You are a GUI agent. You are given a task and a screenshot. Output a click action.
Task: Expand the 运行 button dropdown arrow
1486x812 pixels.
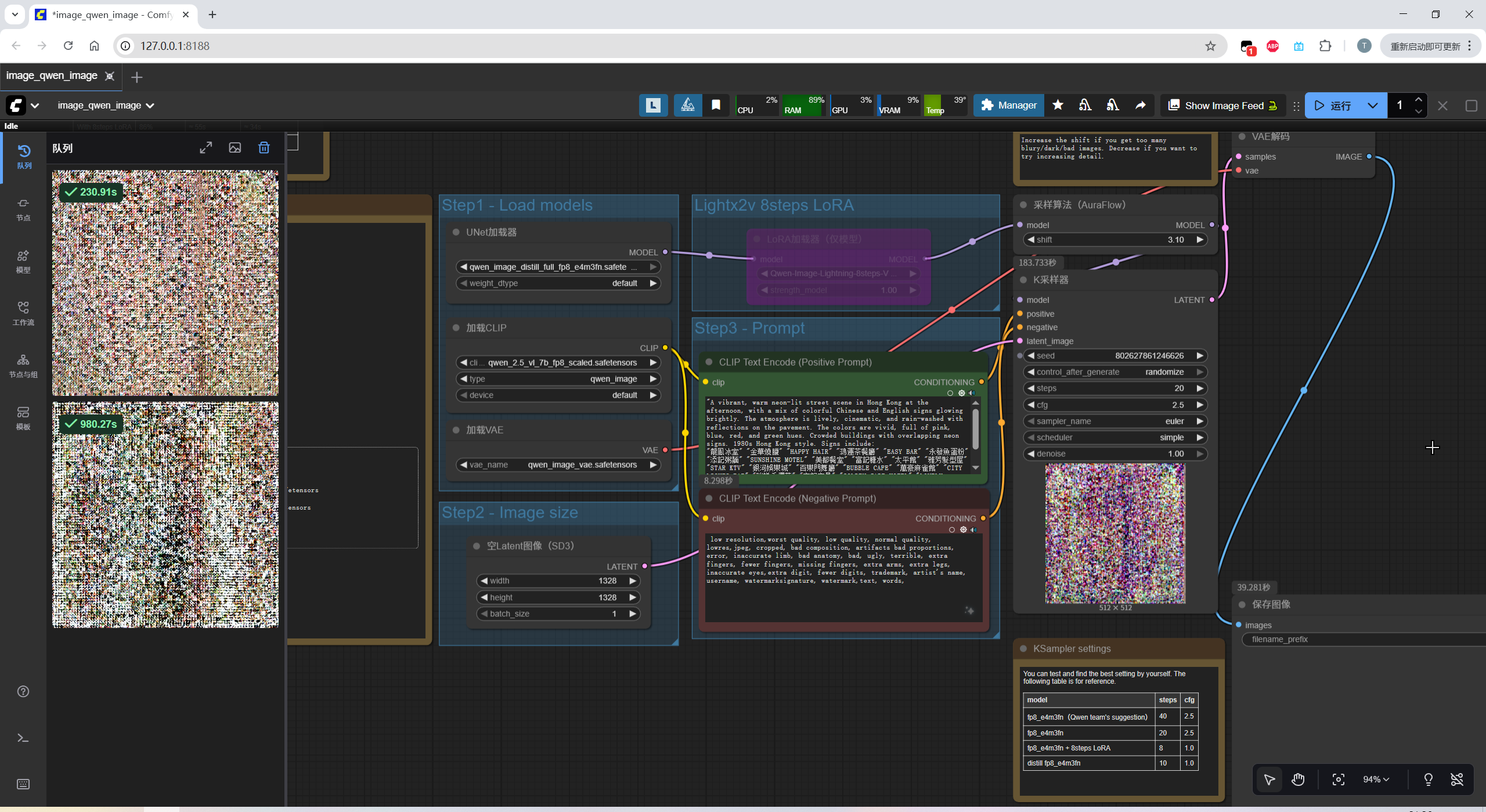[x=1372, y=106]
